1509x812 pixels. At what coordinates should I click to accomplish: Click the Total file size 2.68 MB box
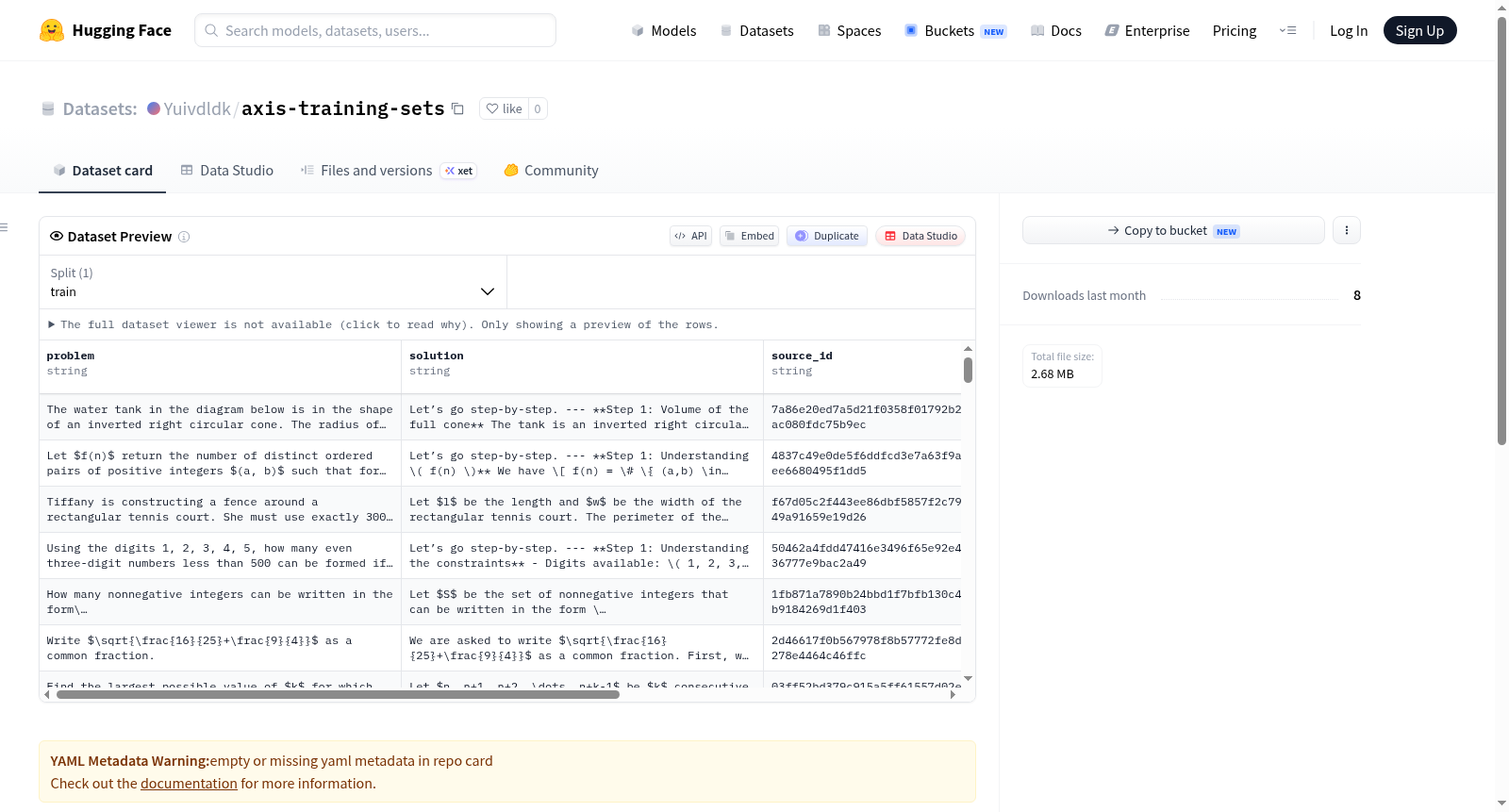[x=1062, y=366]
